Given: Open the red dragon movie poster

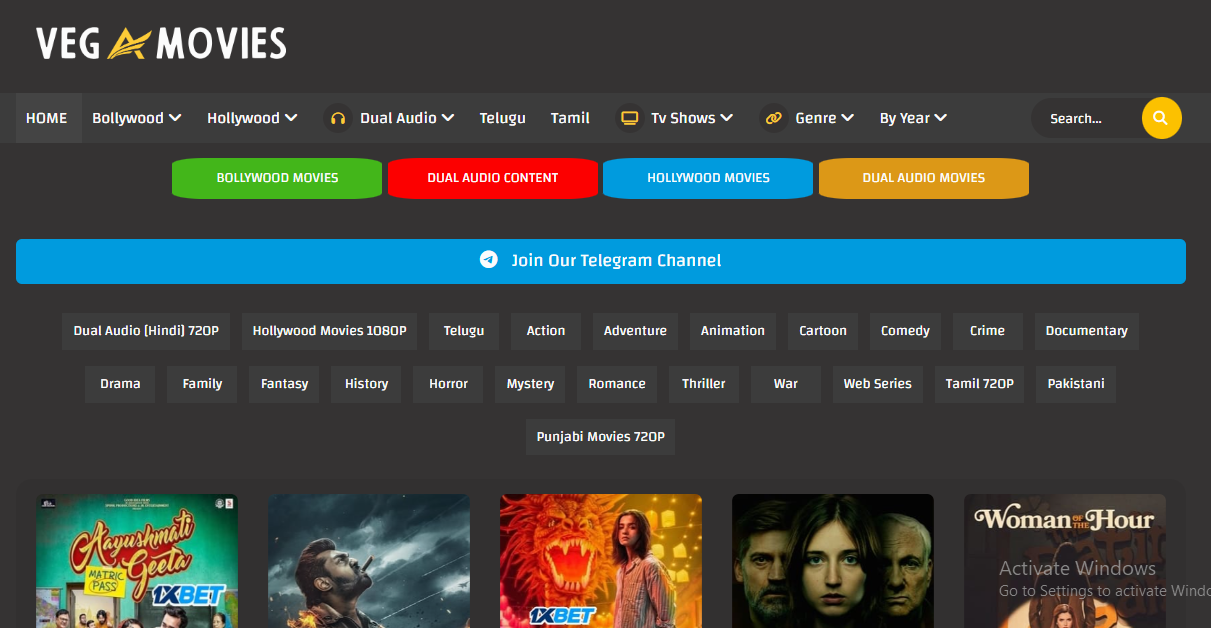Looking at the screenshot, I should click(x=601, y=561).
